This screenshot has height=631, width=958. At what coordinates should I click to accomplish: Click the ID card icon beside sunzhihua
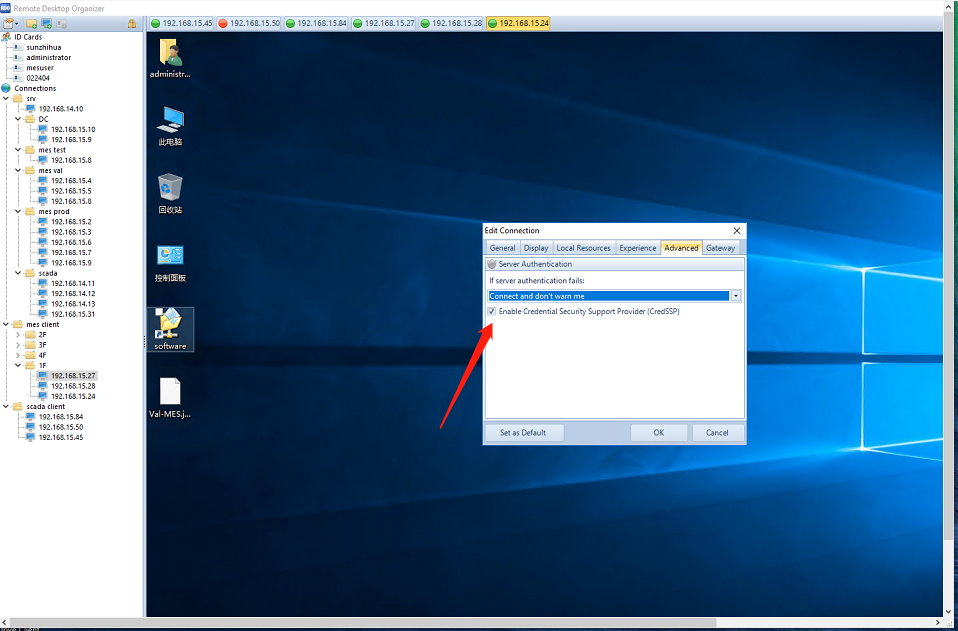coord(18,47)
